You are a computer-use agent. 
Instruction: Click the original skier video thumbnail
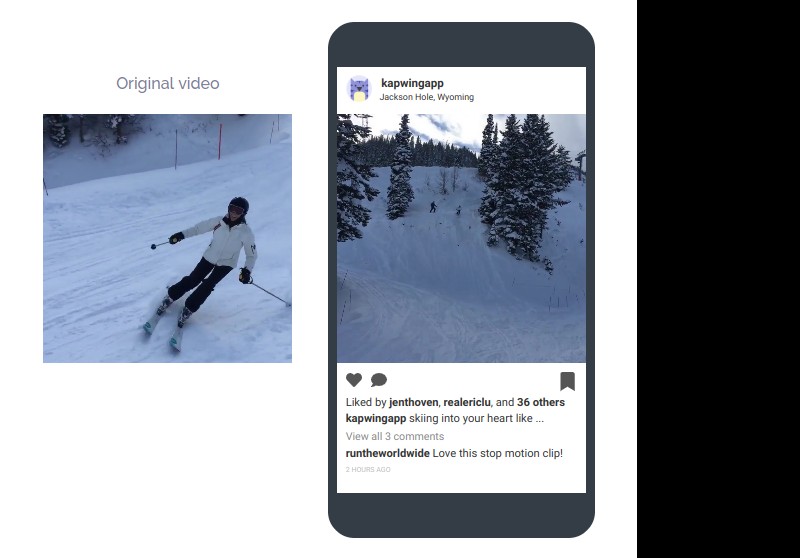pos(167,238)
